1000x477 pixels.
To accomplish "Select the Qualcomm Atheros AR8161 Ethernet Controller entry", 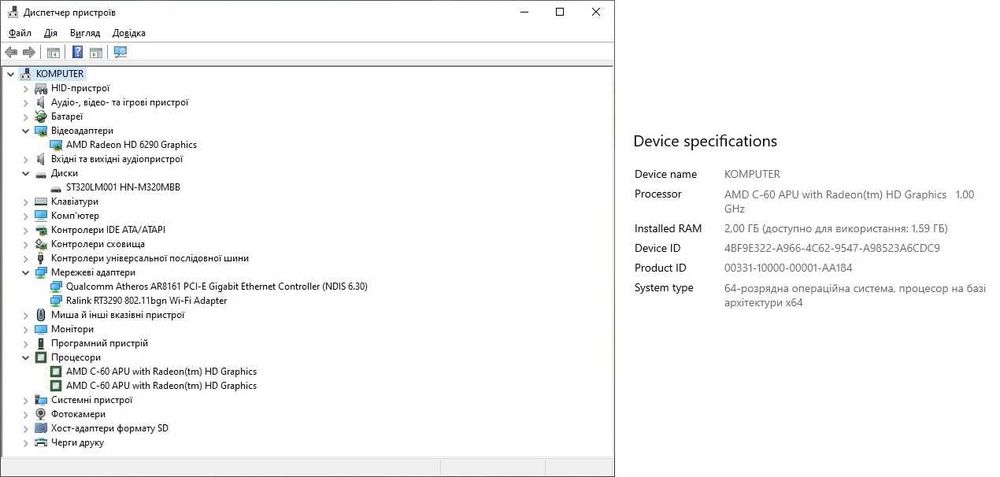I will coord(217,286).
